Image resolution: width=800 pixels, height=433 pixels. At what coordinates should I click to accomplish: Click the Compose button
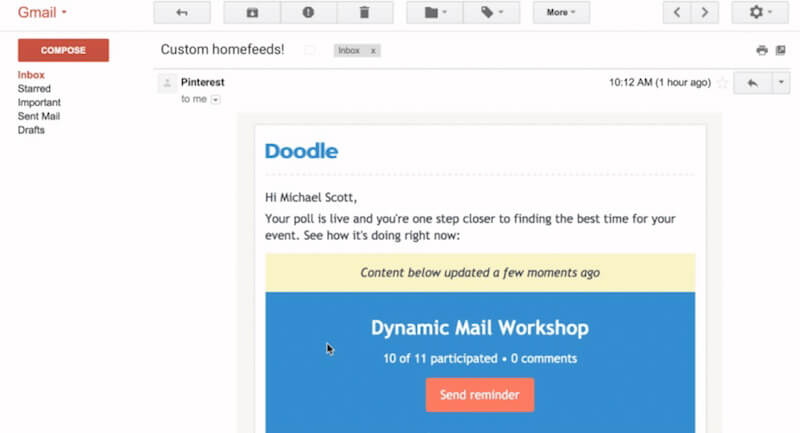[63, 50]
